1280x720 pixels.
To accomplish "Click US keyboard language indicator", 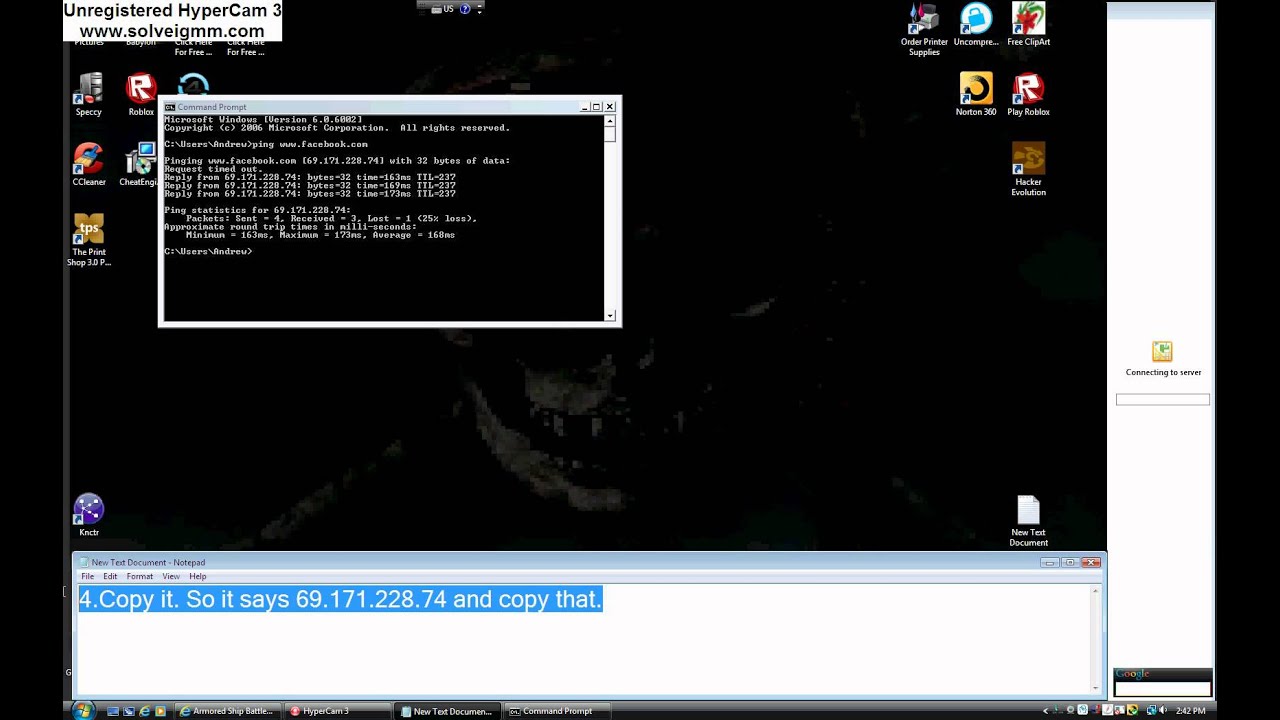I will click(x=442, y=9).
